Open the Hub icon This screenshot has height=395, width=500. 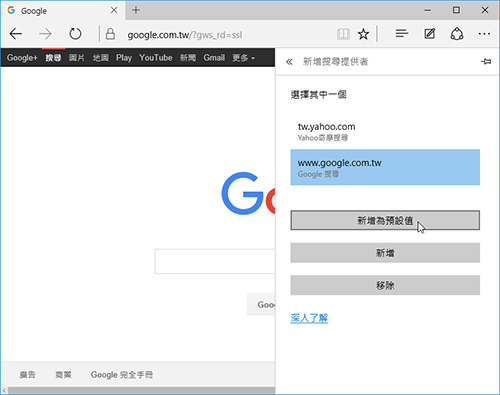click(x=402, y=34)
